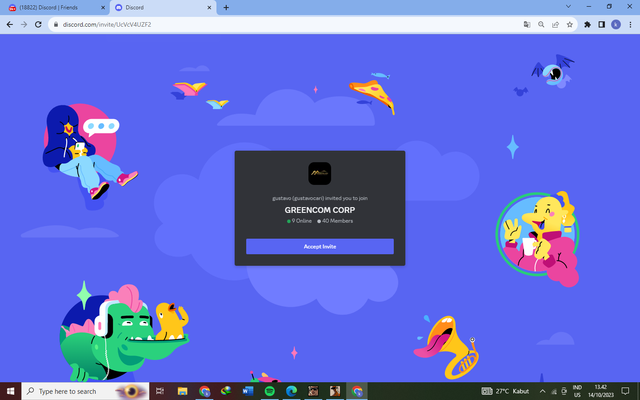
Task: Launch Microsoft Word from the taskbar
Action: [248, 391]
